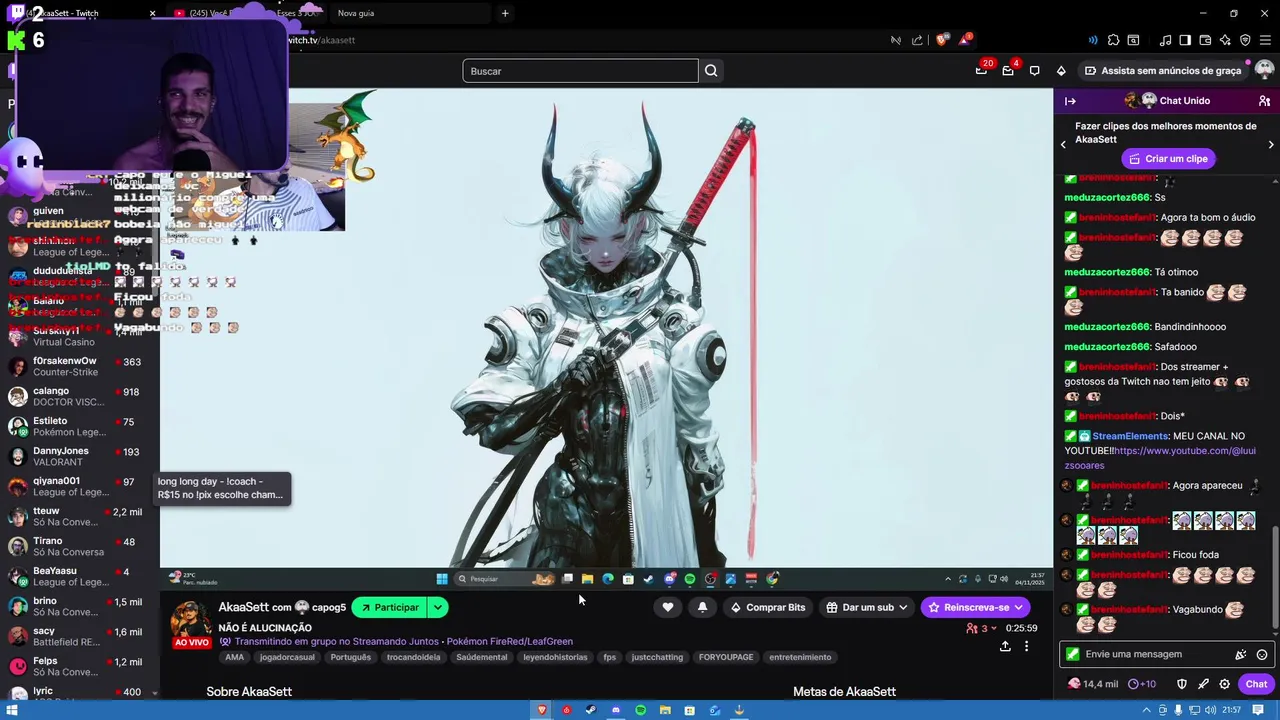Select the Português tag
This screenshot has height=720, width=1280.
[x=350, y=657]
